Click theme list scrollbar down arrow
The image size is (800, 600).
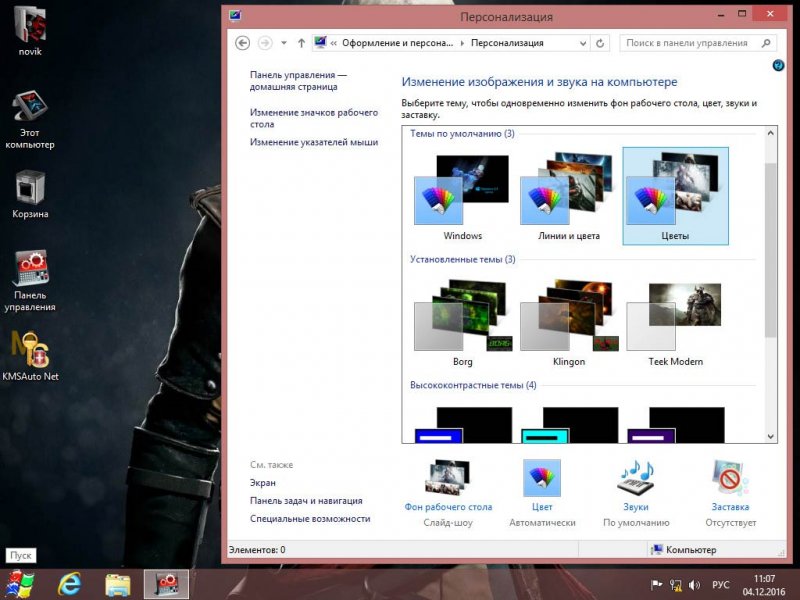770,437
